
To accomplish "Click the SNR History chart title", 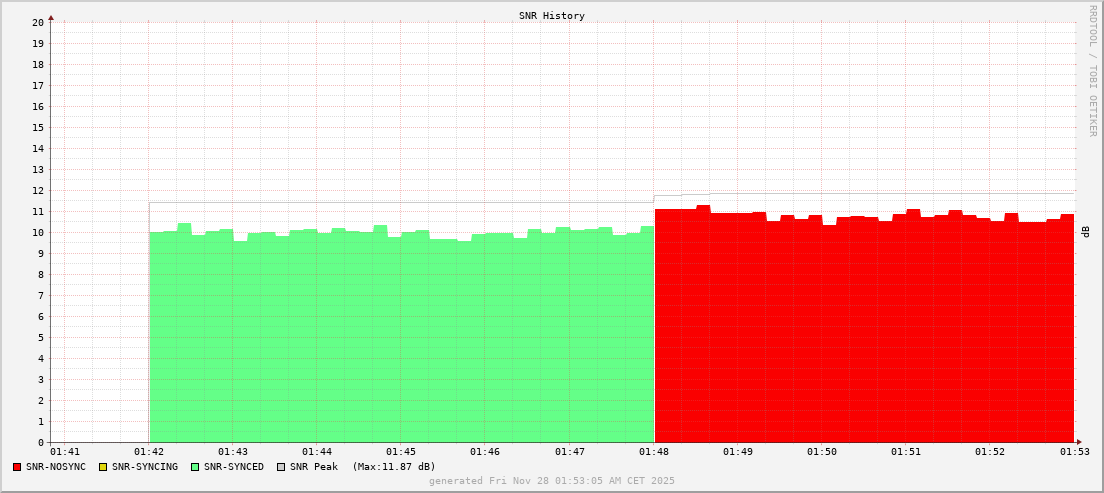I will [x=552, y=16].
